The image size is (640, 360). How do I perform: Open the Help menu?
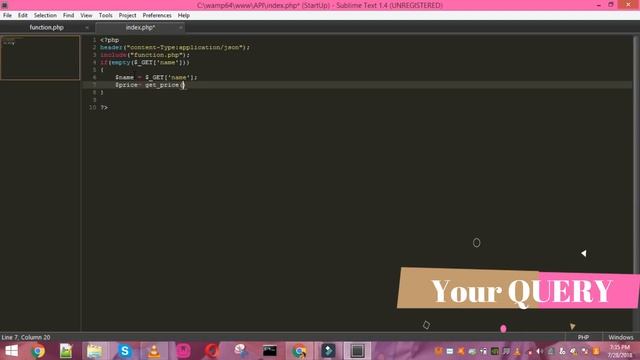pos(184,16)
